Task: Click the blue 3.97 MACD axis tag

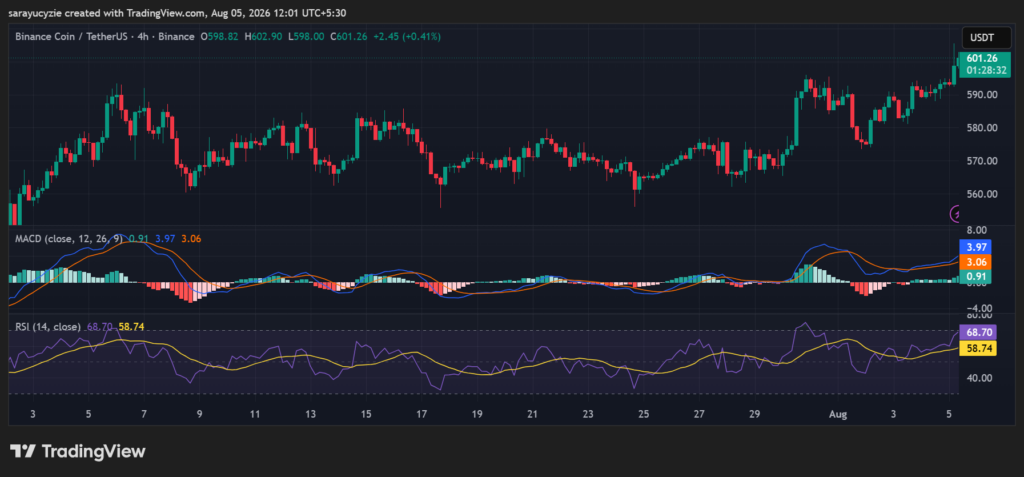Action: click(x=976, y=247)
